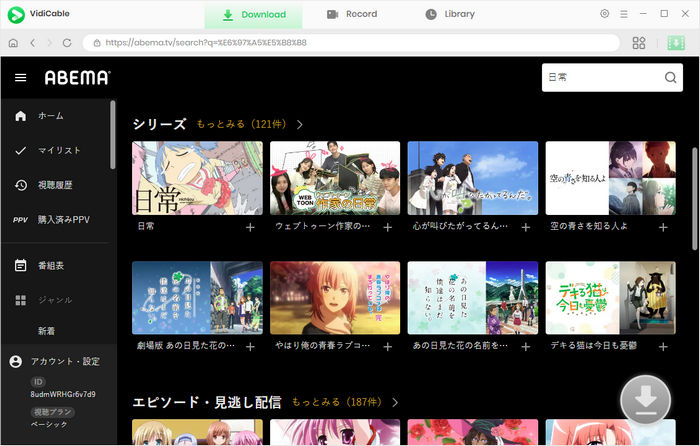Open マイリスト in sidebar
This screenshot has height=446, width=700.
(59, 150)
